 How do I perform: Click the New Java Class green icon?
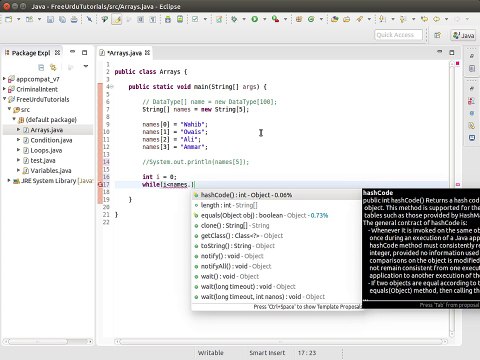(x=311, y=19)
